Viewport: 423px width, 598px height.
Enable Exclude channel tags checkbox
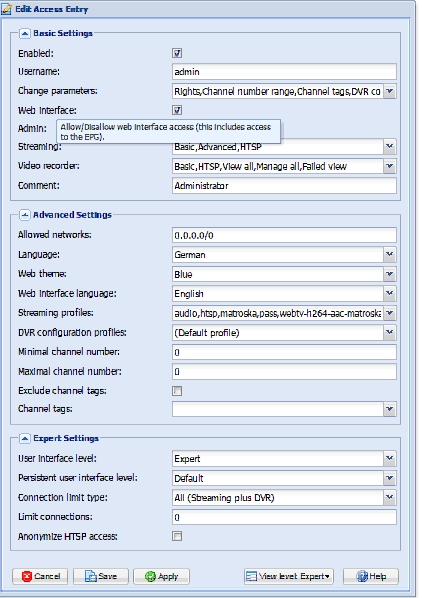[177, 391]
